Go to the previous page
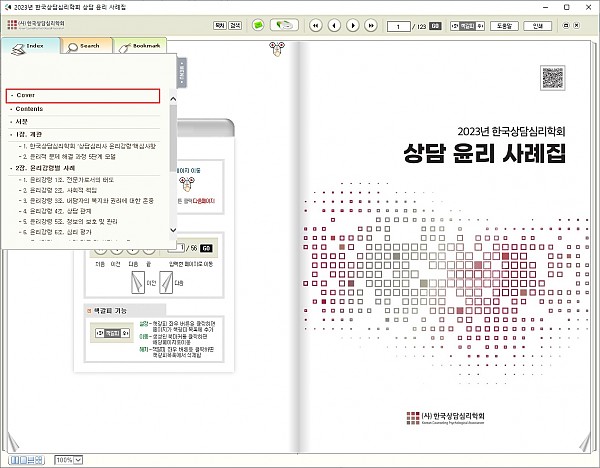This screenshot has height=468, width=600. pyautogui.click(x=334, y=26)
